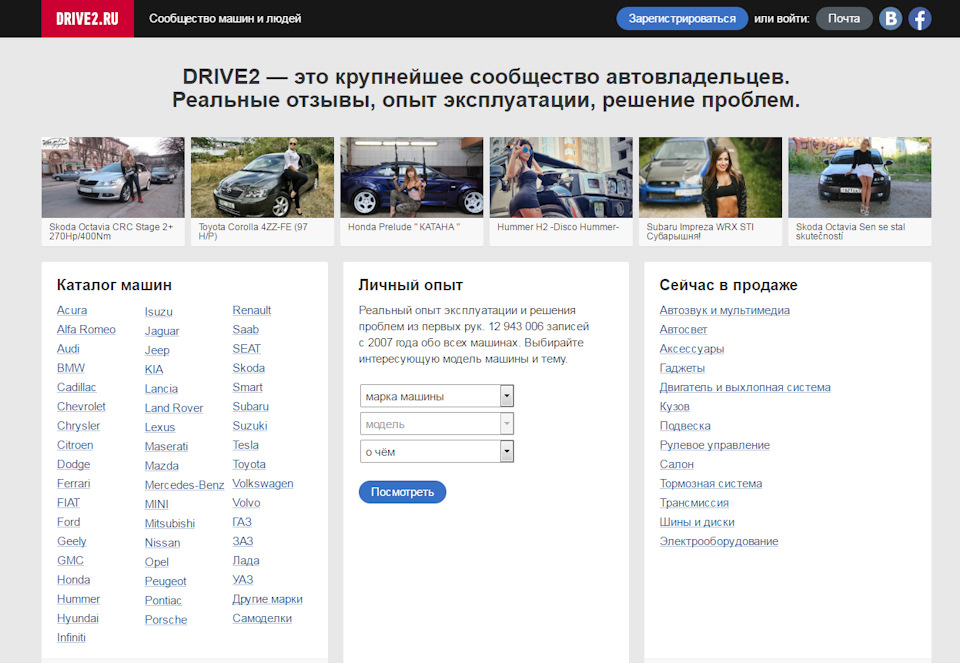Select Toyota from the catalog

click(249, 464)
